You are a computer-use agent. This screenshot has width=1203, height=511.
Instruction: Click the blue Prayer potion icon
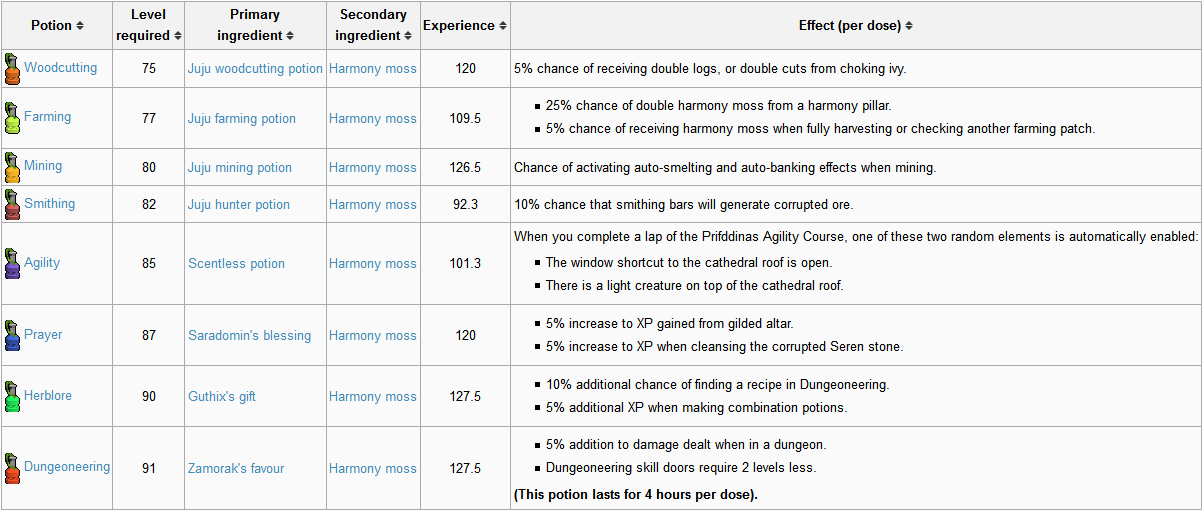(12, 335)
